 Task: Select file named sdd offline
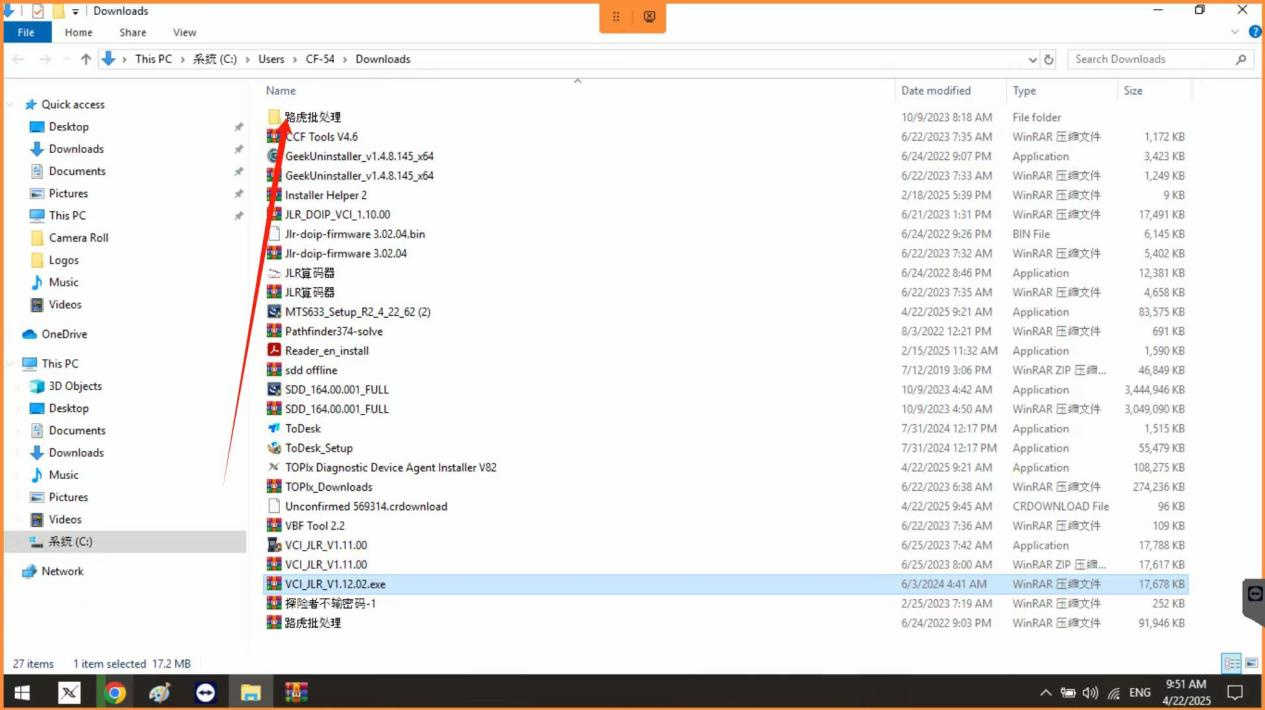(311, 370)
